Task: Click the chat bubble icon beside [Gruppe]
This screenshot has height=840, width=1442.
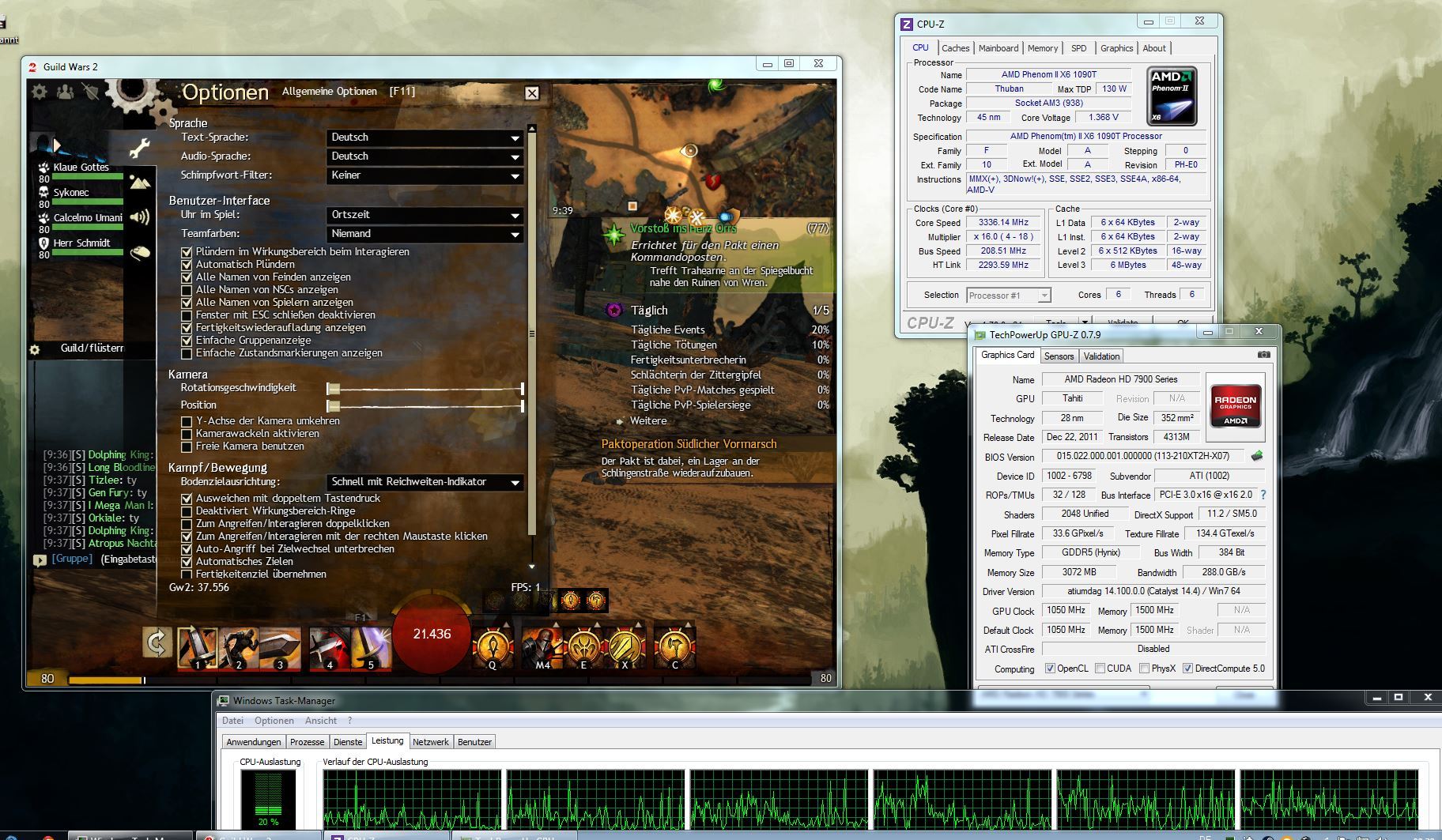Action: 40,559
